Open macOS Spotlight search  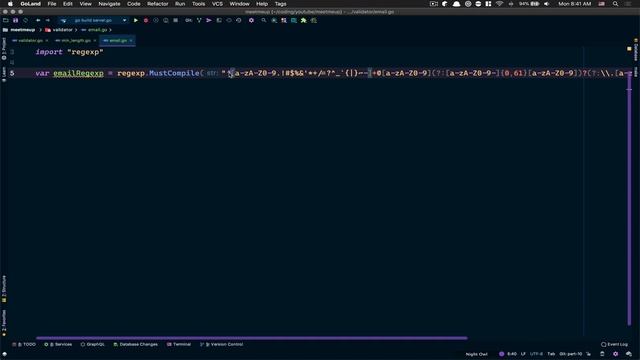pos(615,4)
